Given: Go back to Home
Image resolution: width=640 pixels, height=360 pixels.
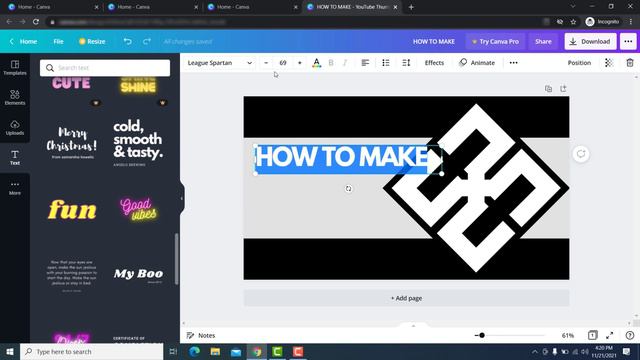Looking at the screenshot, I should pos(24,41).
